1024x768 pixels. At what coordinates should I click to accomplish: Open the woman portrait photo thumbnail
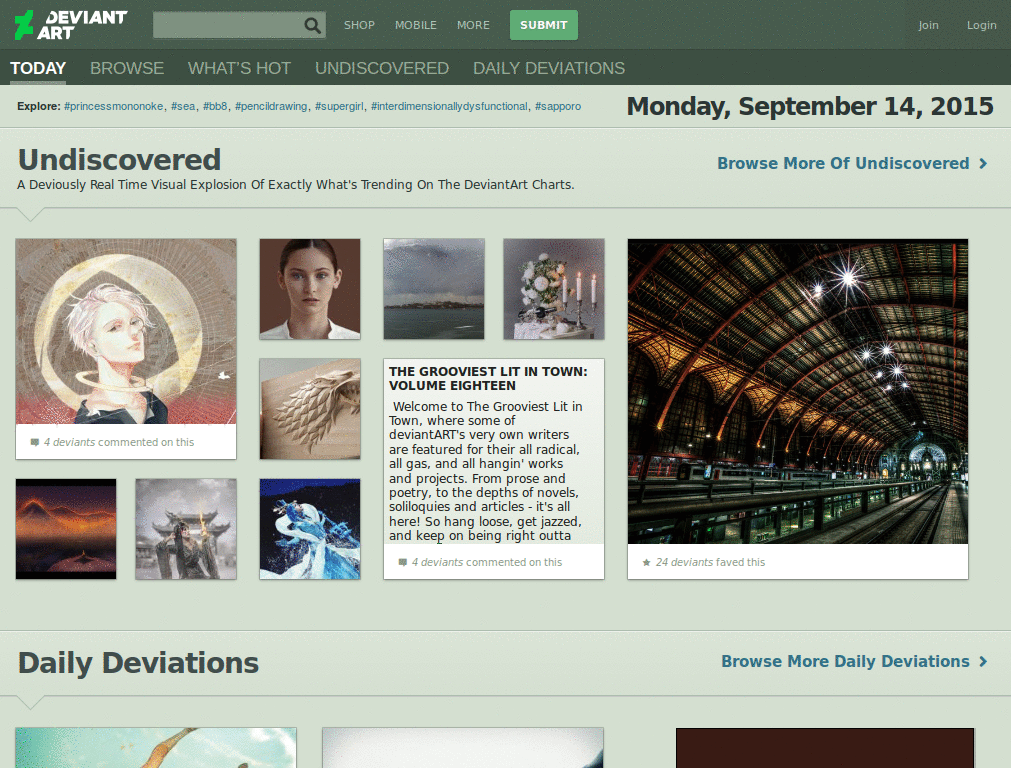click(310, 288)
